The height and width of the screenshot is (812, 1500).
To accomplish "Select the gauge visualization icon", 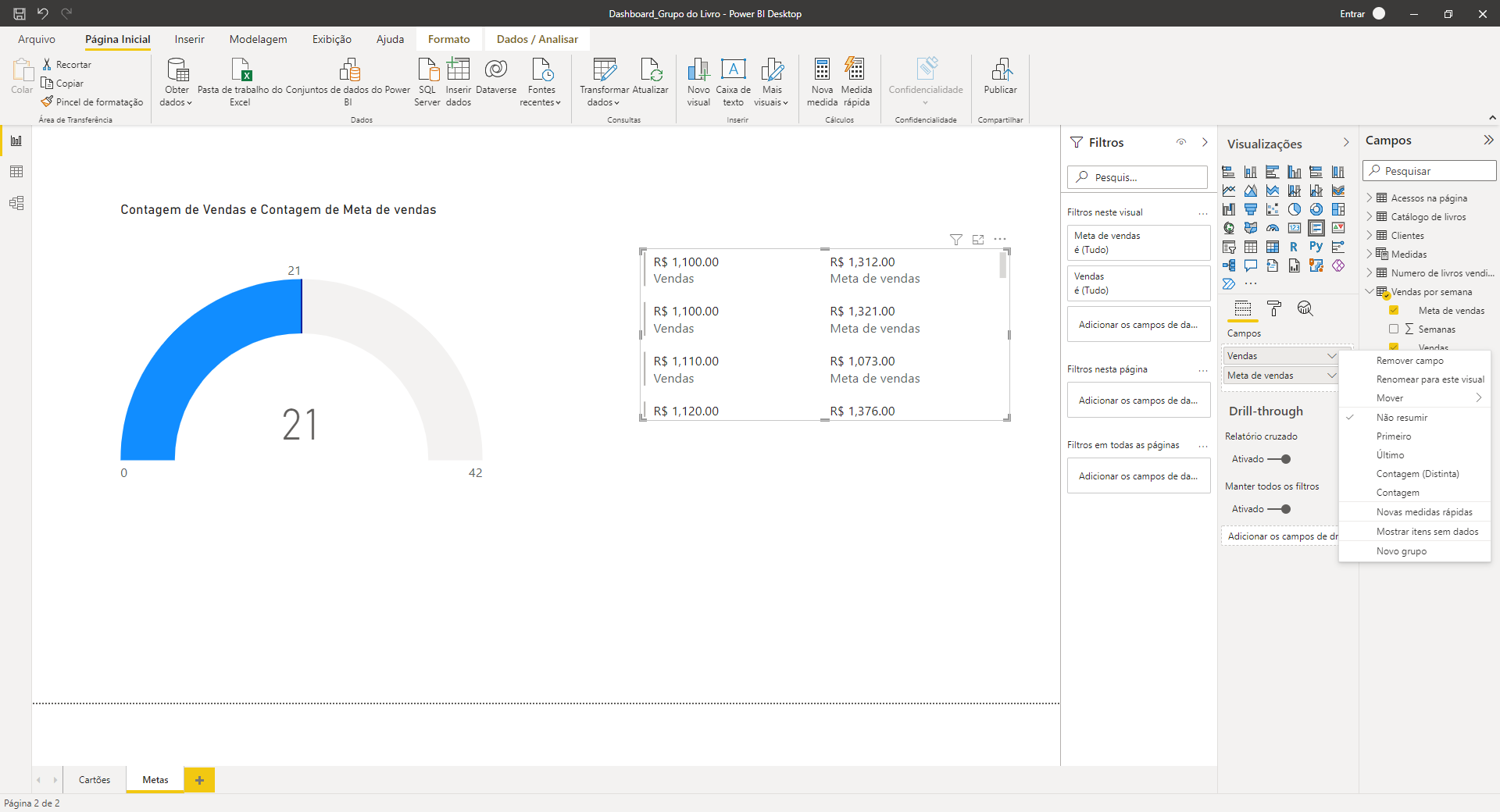I will pos(1273,228).
